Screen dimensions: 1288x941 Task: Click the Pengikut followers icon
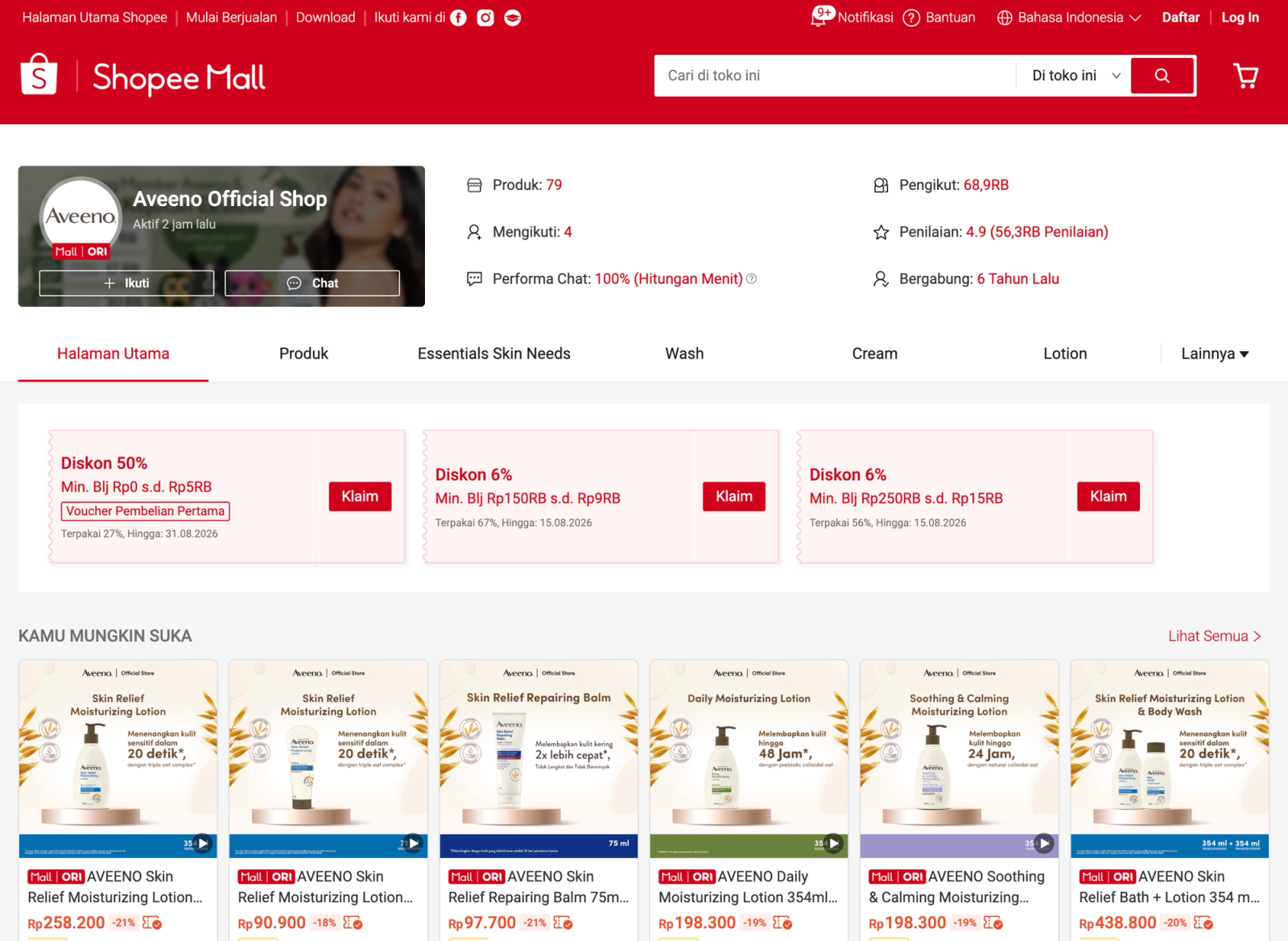[881, 185]
